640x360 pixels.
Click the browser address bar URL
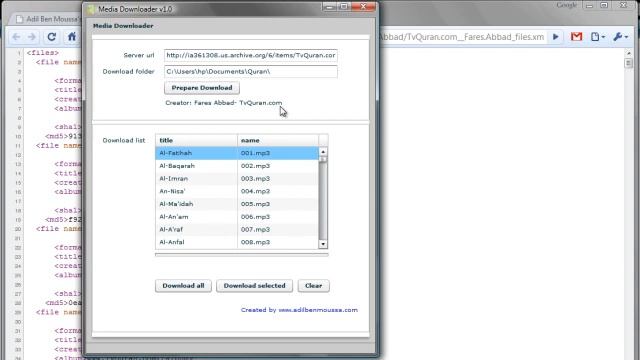click(462, 37)
